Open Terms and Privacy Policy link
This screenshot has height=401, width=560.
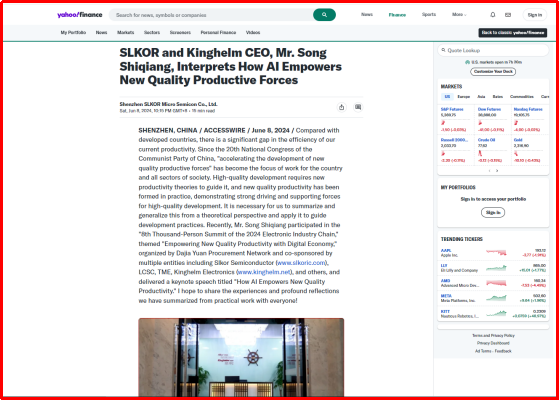tap(493, 336)
